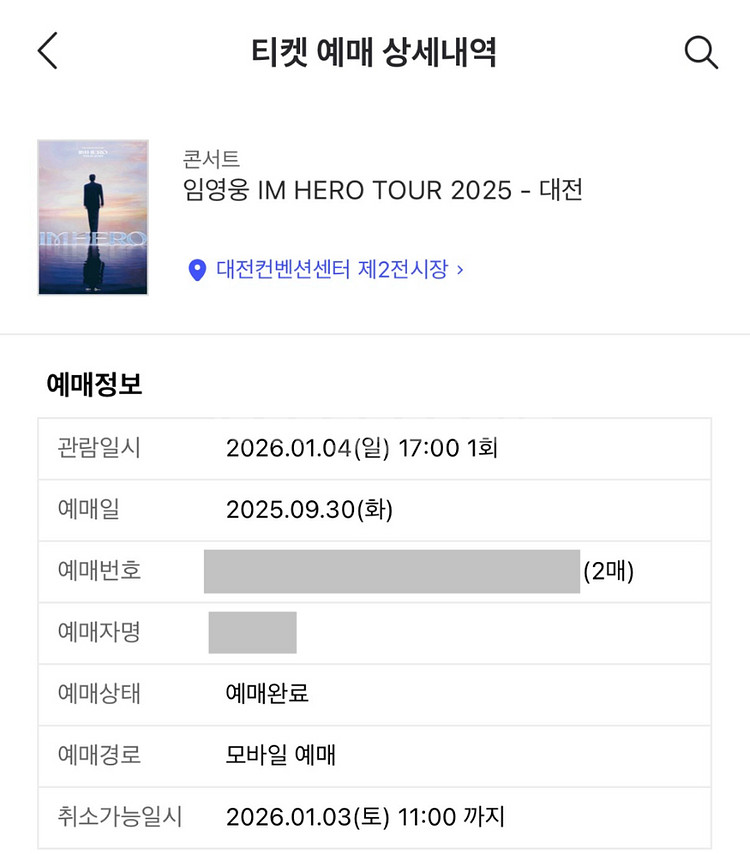750x854 pixels.
Task: Select the 예매상태 row label
Action: (99, 693)
